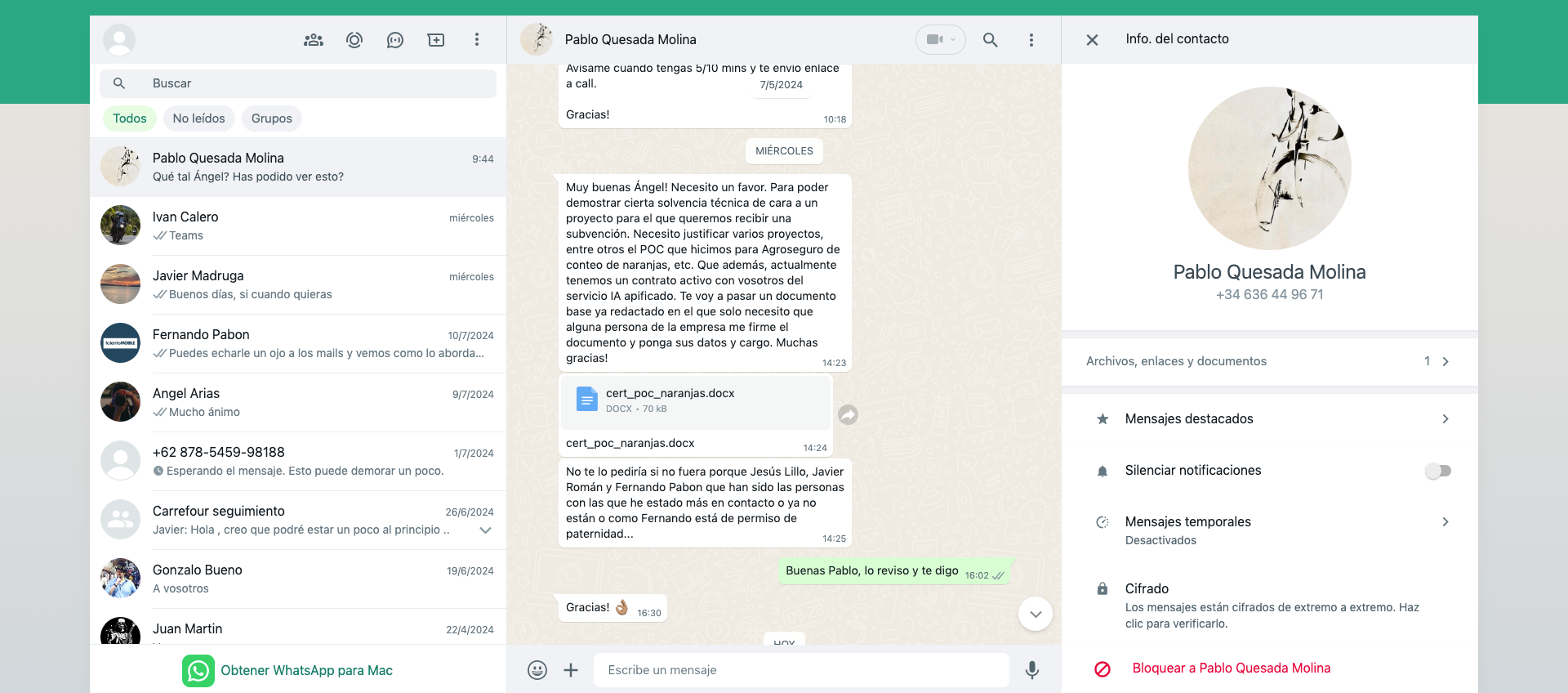Open the Communities icon in sidebar header
The width and height of the screenshot is (1568, 693).
coord(314,40)
